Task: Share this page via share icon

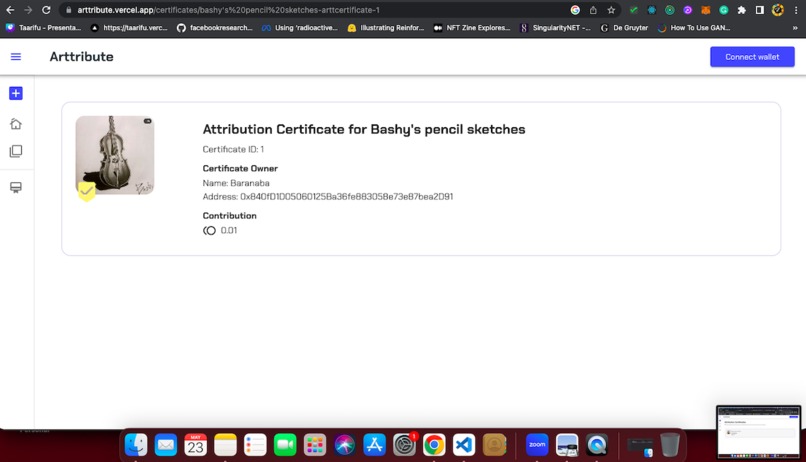Action: point(593,10)
